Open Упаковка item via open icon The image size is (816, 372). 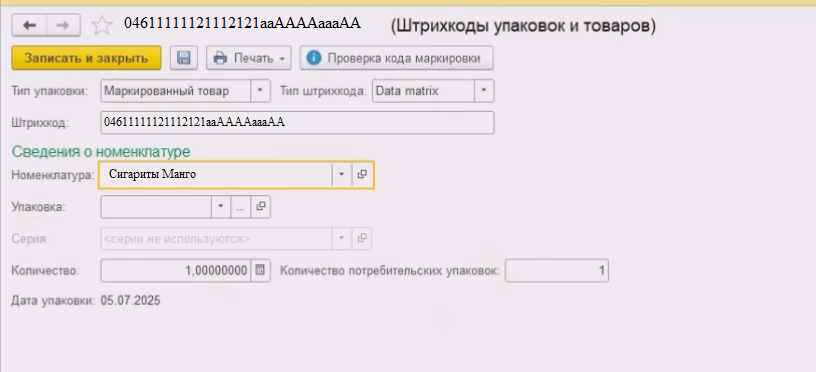(x=260, y=207)
